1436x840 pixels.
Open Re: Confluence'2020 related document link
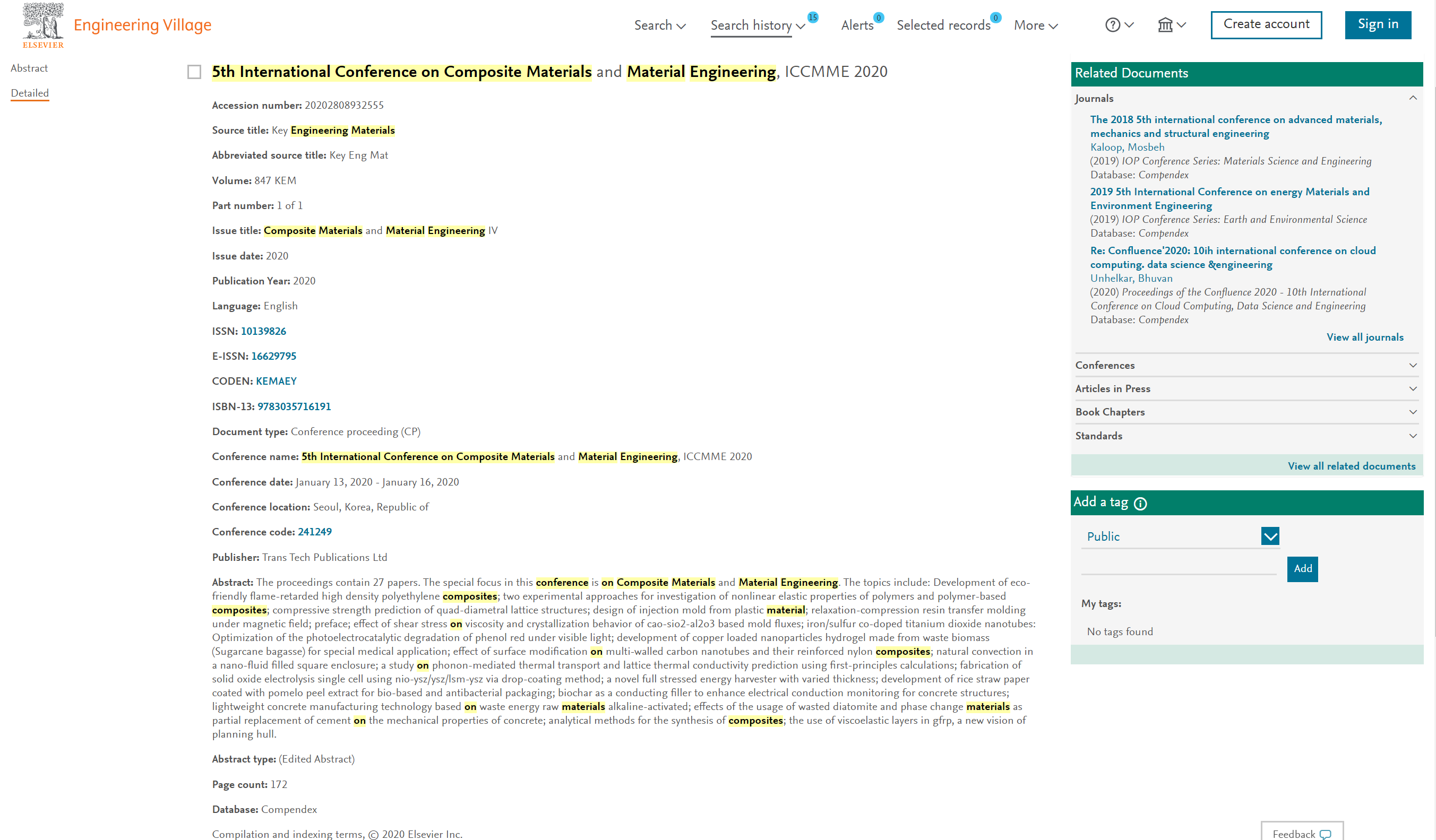1233,257
